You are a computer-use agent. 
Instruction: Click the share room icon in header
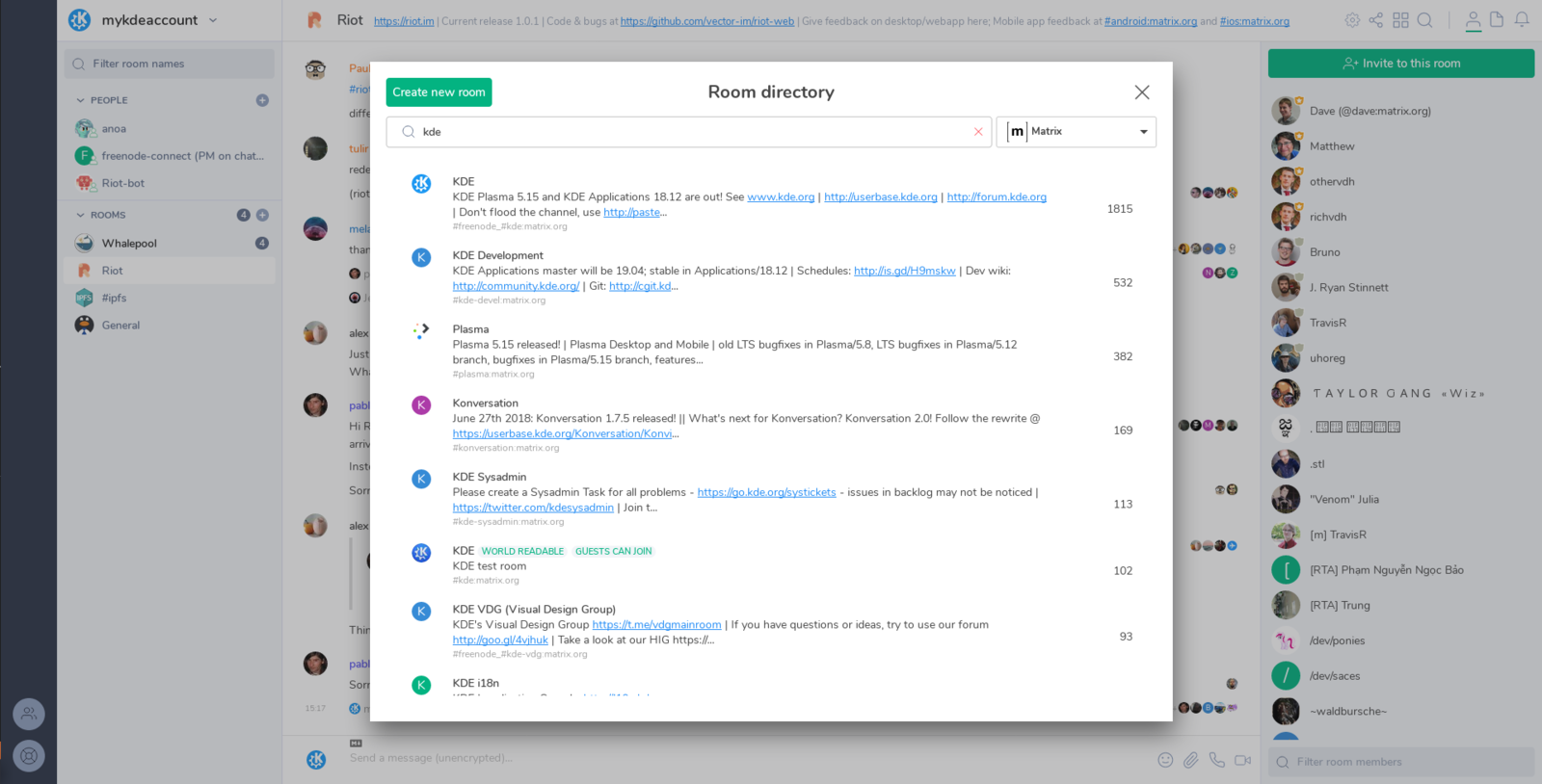tap(1376, 20)
